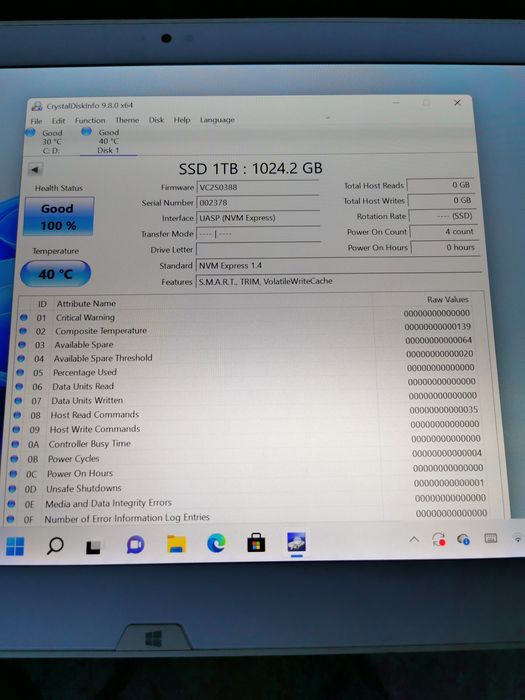This screenshot has height=700, width=525.
Task: Select the Host Write Commands row
Action: 248,428
